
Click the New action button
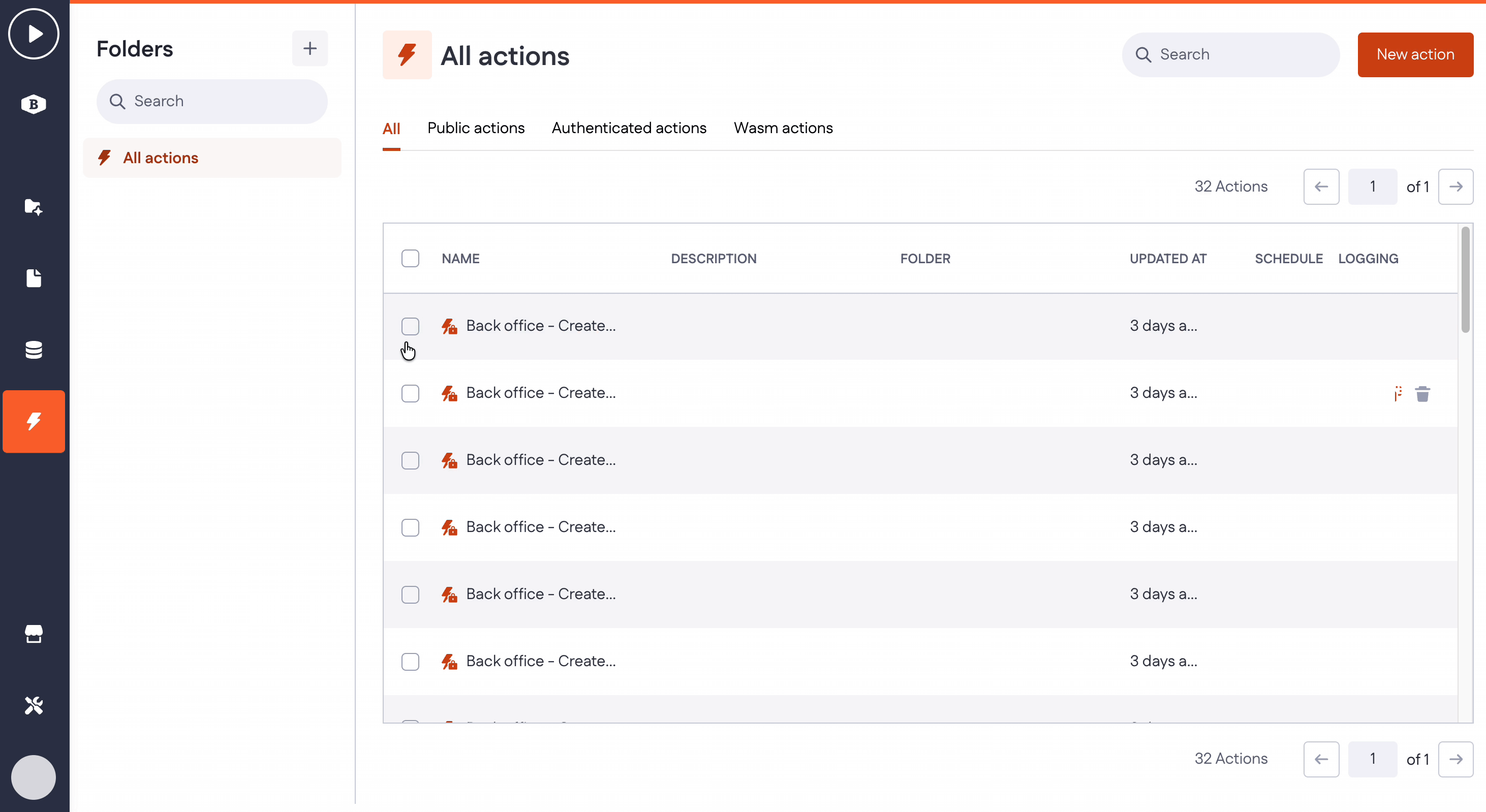click(x=1415, y=55)
